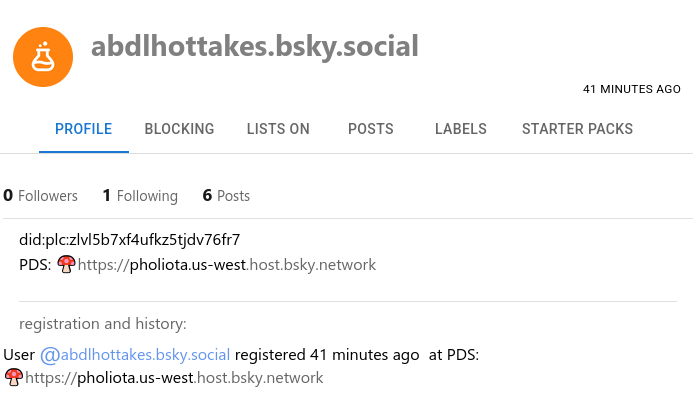This screenshot has width=693, height=418.
Task: Open the 1 Following list
Action: click(x=140, y=196)
